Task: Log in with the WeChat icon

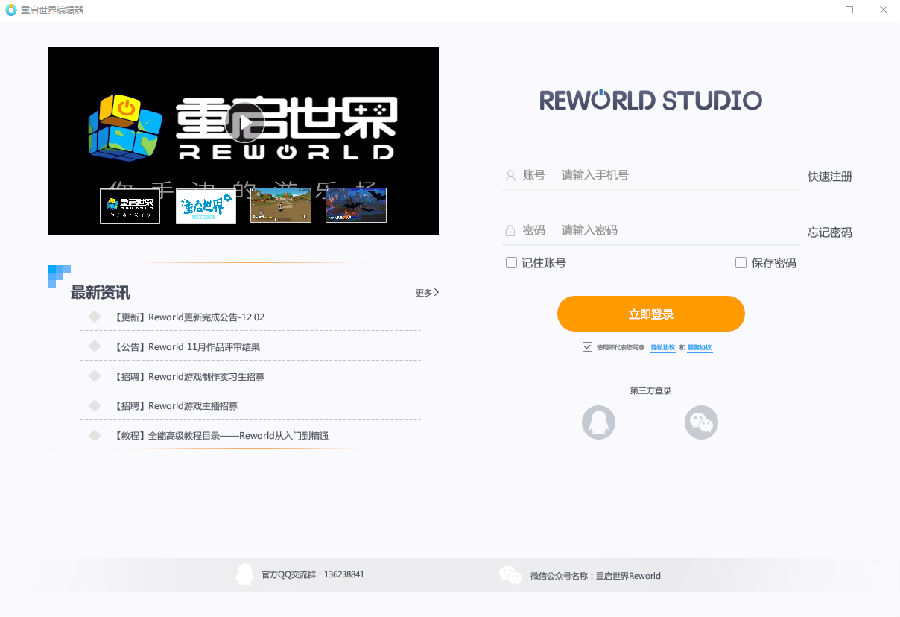Action: (x=701, y=422)
